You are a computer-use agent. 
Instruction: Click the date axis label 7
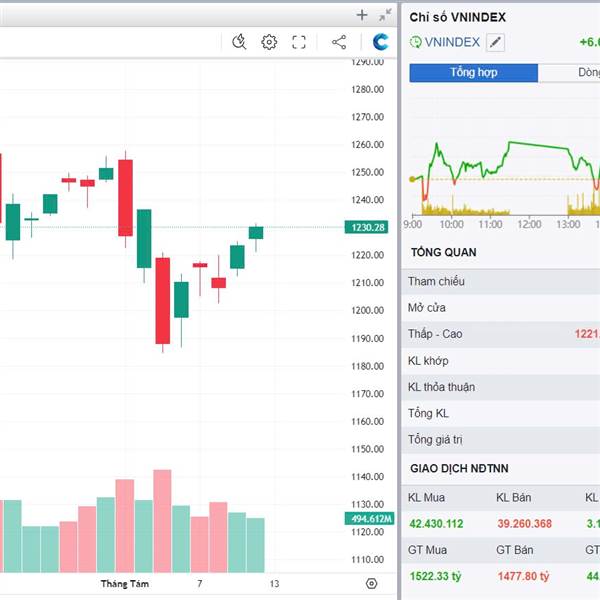pos(199,584)
